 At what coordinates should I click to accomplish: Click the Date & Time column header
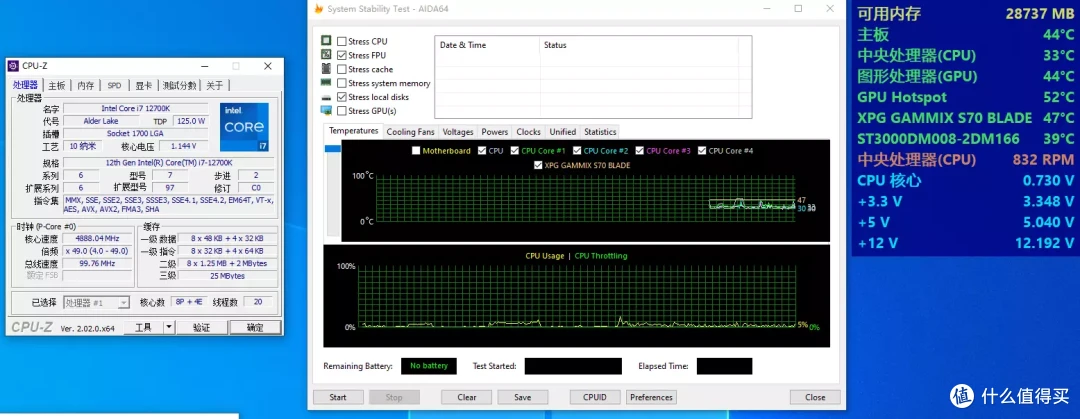tap(488, 45)
